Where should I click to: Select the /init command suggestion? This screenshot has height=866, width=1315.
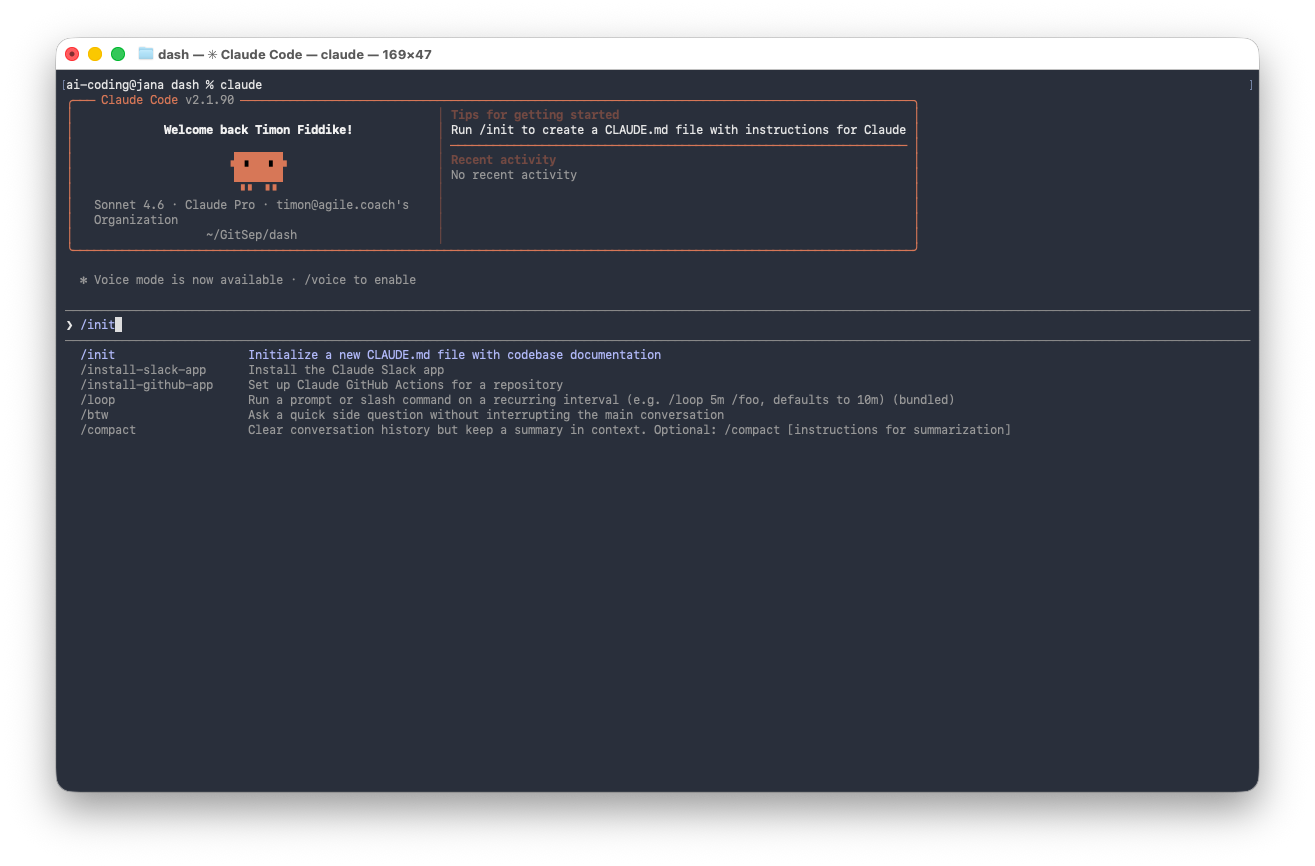tap(98, 355)
